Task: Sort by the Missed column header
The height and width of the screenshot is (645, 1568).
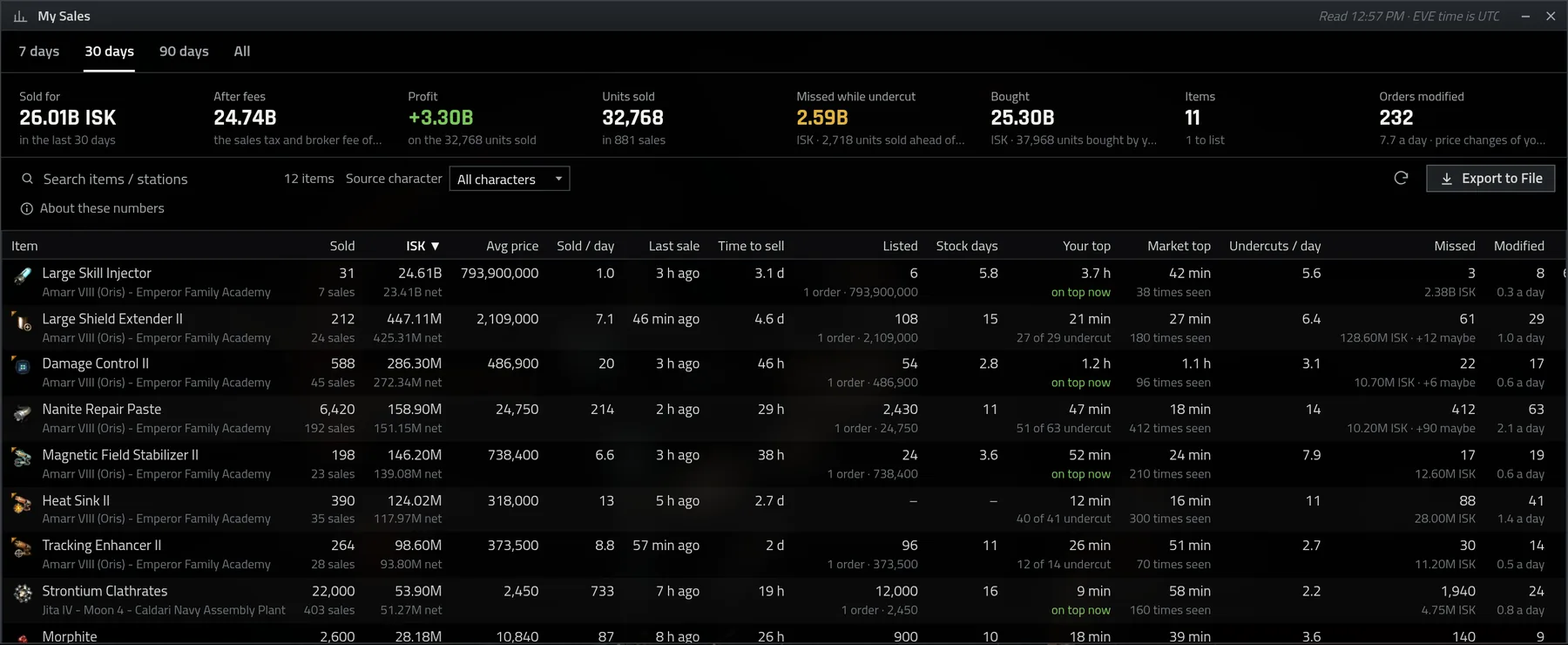Action: pyautogui.click(x=1455, y=246)
